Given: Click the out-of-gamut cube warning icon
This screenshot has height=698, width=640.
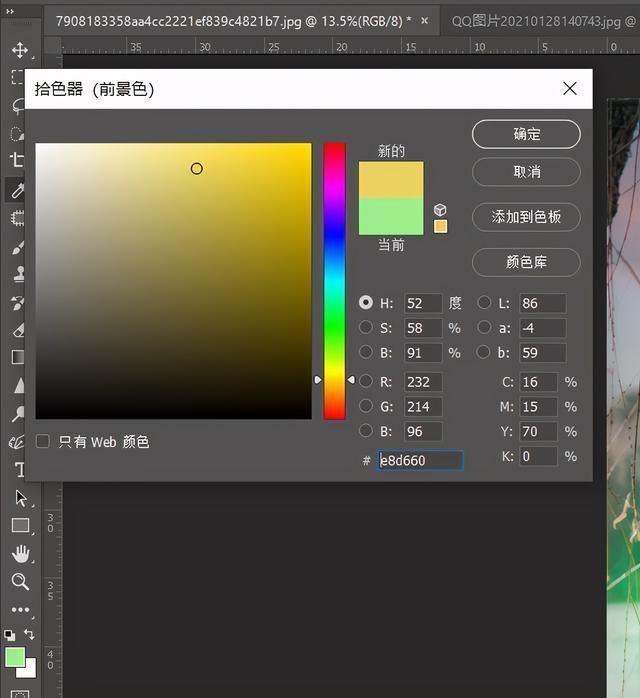Looking at the screenshot, I should click(440, 209).
